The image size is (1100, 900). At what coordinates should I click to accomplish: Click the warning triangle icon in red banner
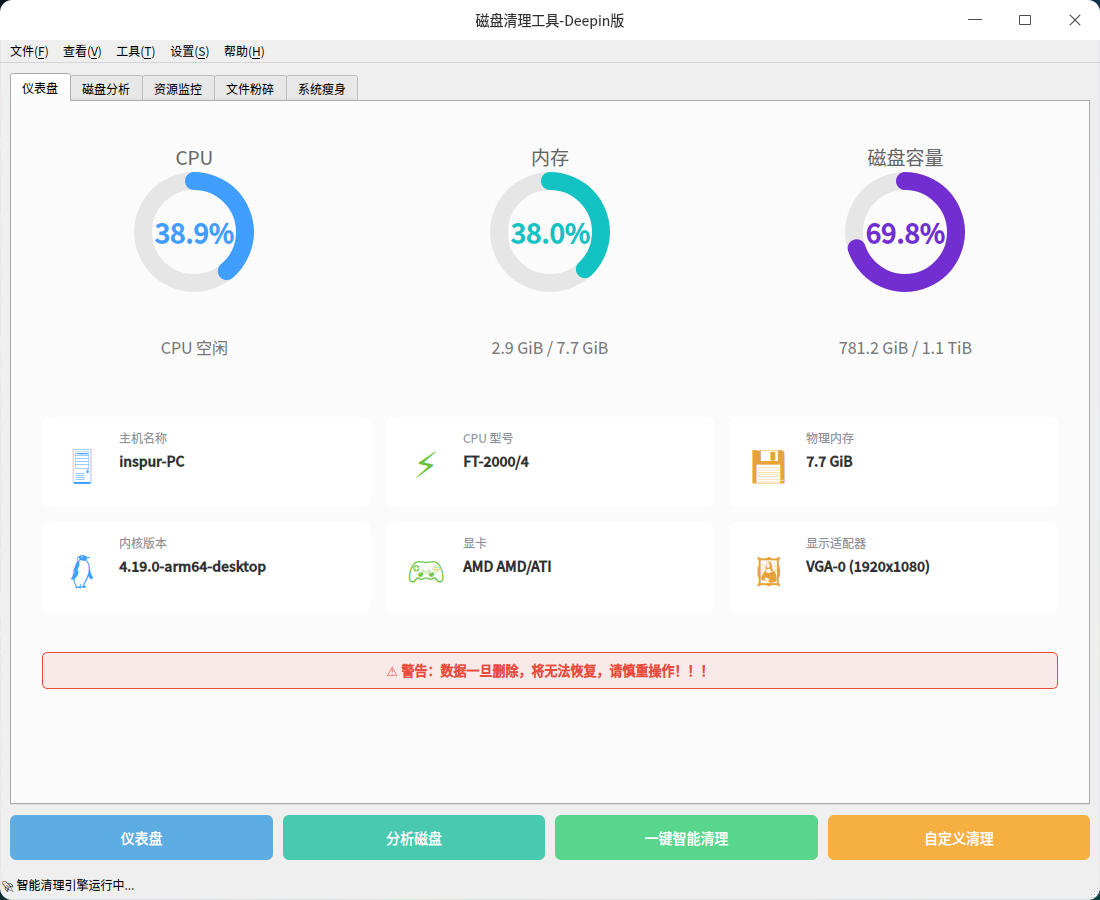click(x=392, y=672)
